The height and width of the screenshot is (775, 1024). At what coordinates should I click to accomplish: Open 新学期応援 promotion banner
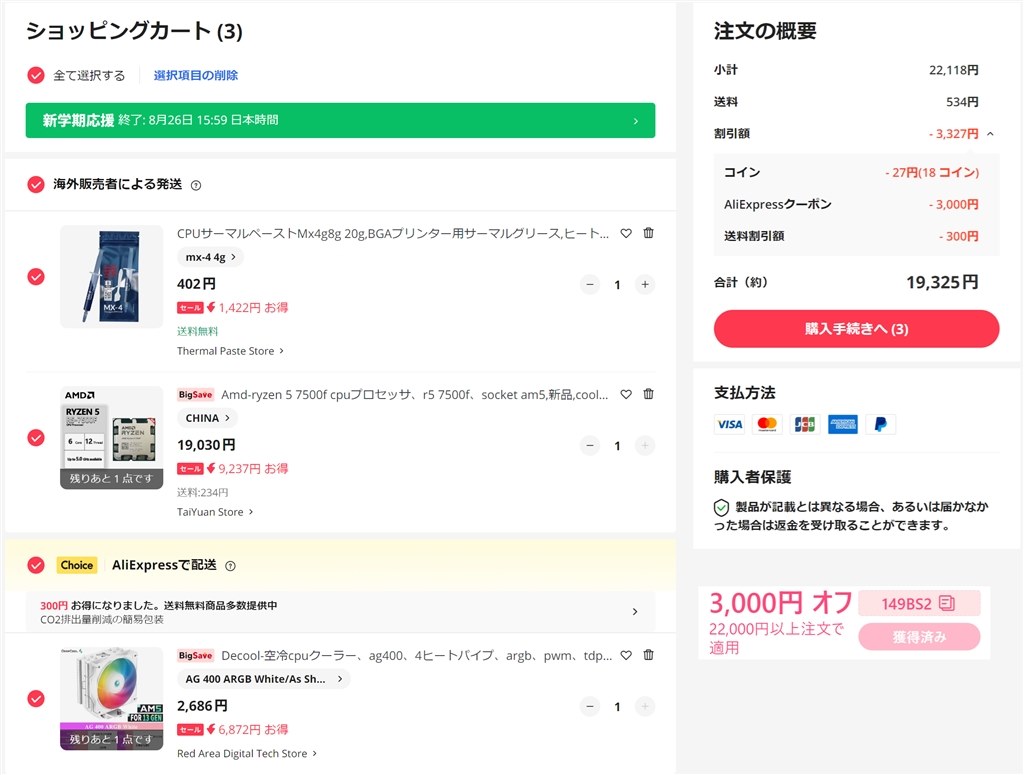(340, 120)
